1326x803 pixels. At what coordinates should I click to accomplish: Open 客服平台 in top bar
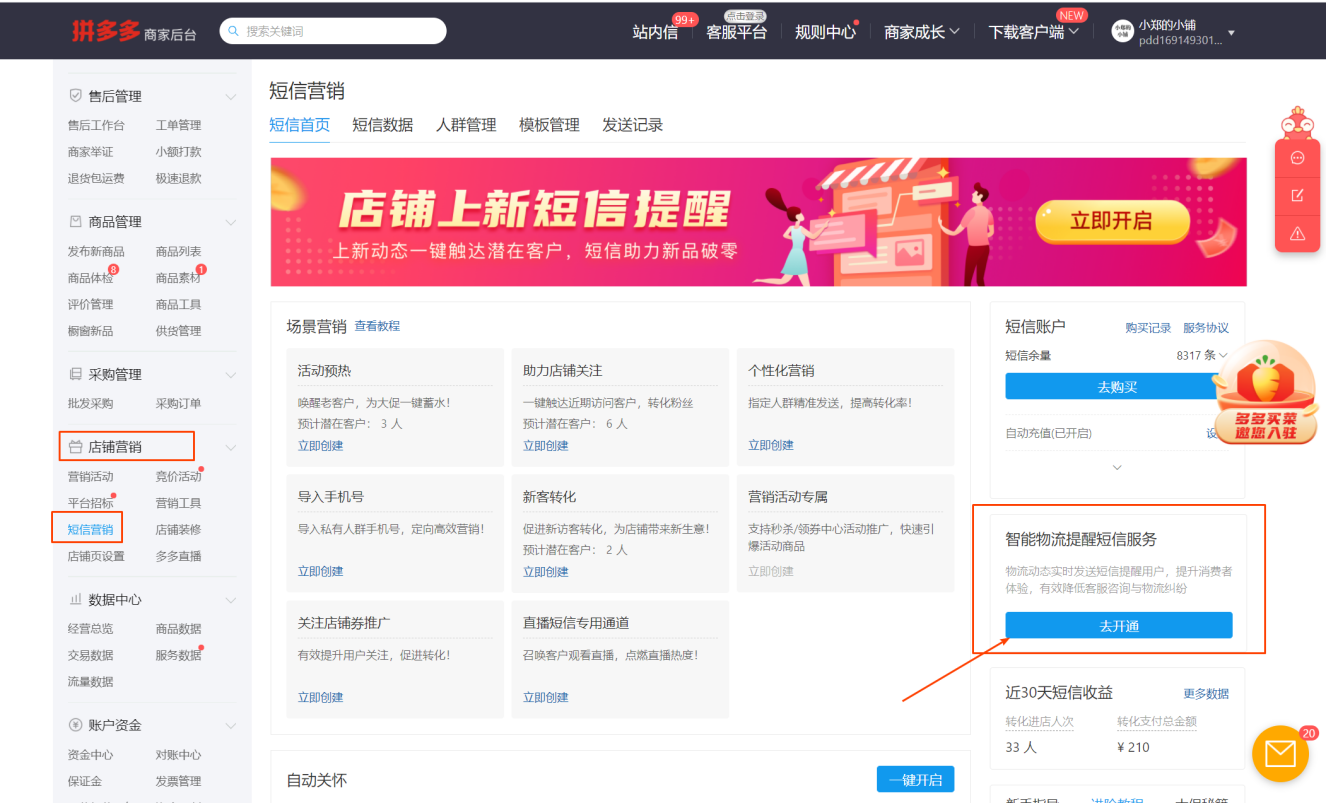(x=736, y=32)
